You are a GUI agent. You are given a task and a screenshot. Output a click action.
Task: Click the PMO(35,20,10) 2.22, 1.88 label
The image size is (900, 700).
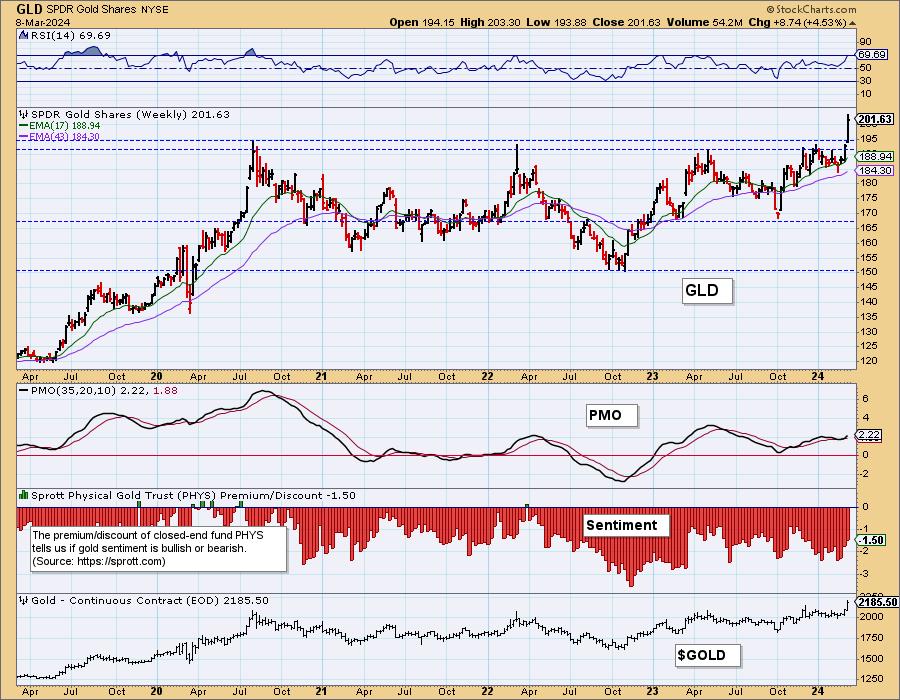[104, 391]
